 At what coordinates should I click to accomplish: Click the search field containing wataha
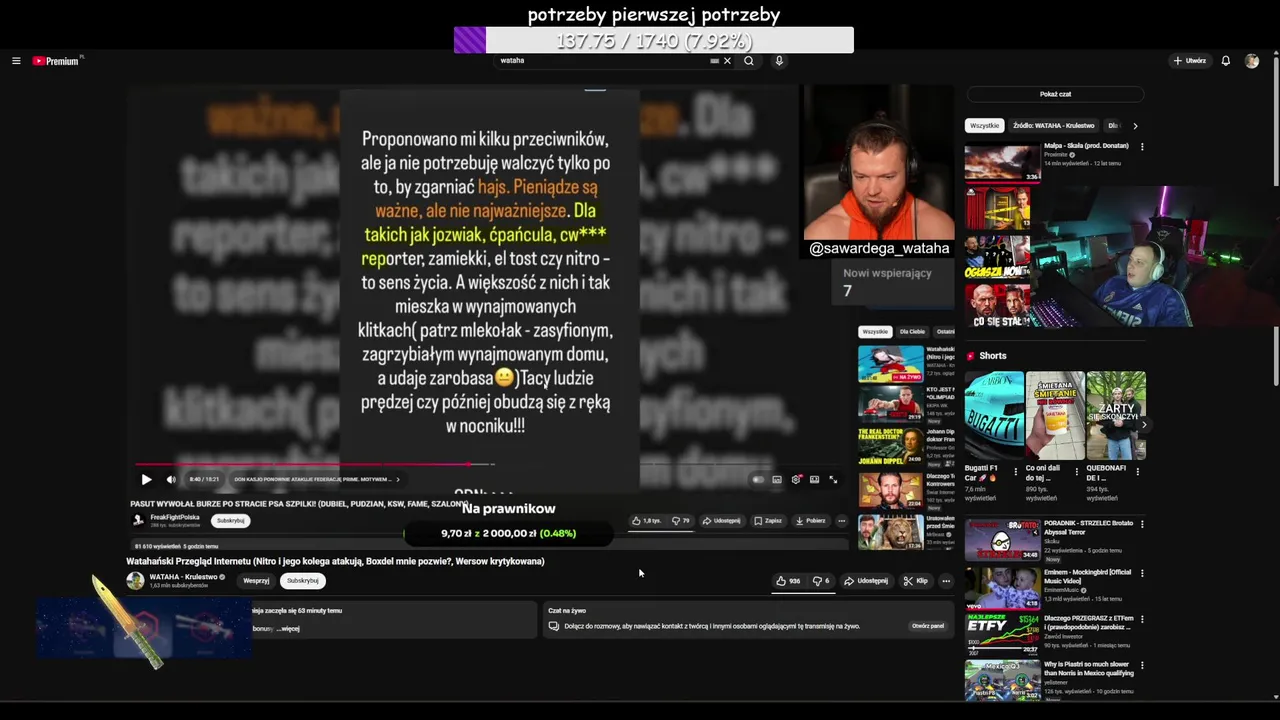pos(600,61)
